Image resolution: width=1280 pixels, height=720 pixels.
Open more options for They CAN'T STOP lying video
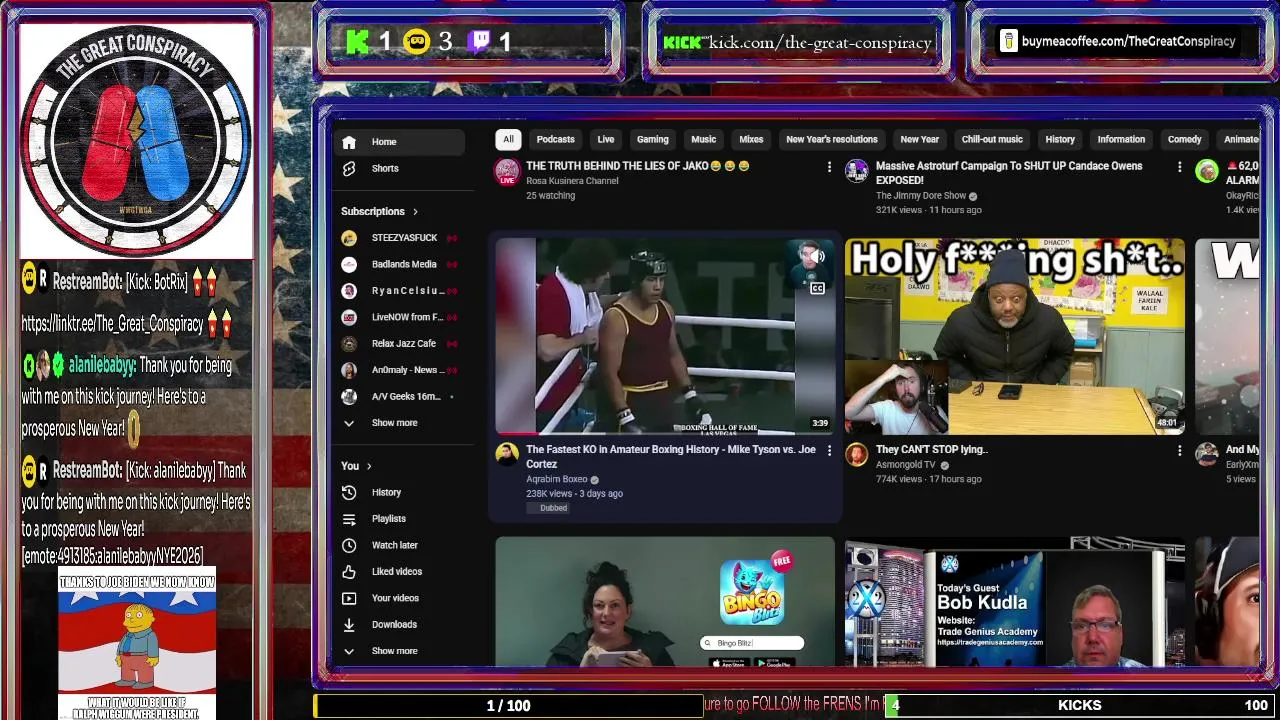(1179, 451)
